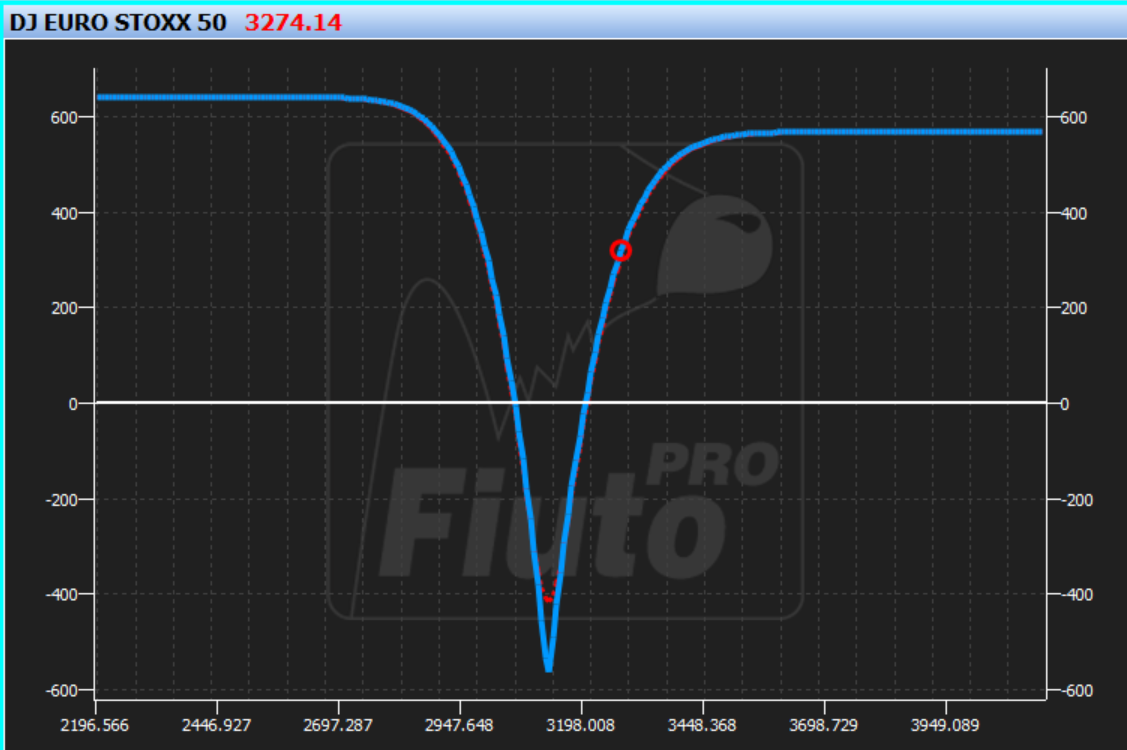
Task: Click the 3698.729 x-axis label
Action: tap(824, 725)
